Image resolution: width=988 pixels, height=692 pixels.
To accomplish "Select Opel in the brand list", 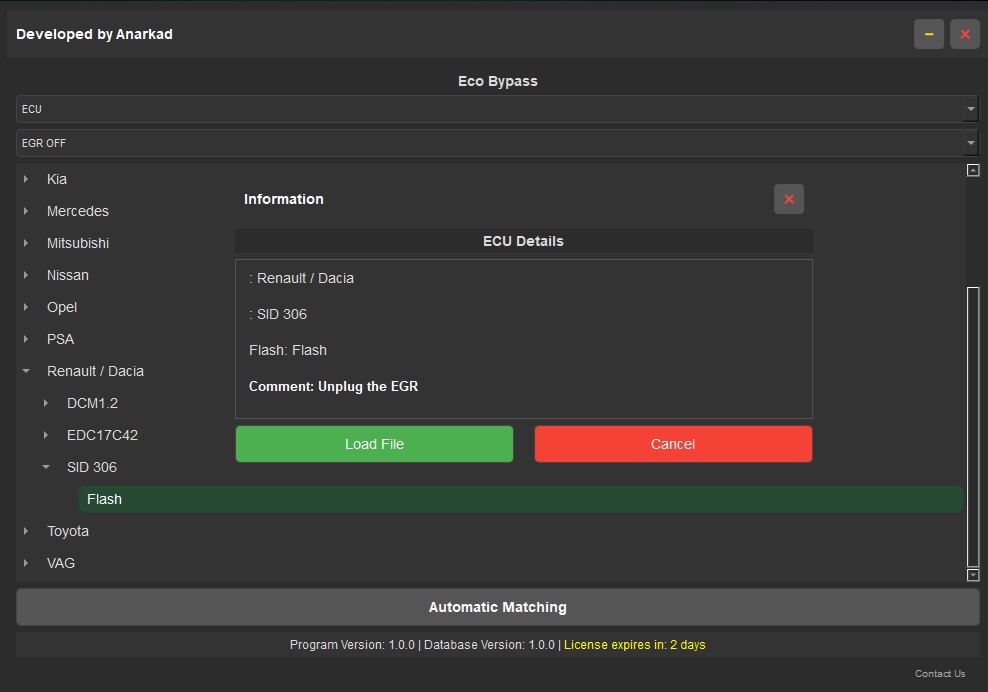I will tap(62, 307).
